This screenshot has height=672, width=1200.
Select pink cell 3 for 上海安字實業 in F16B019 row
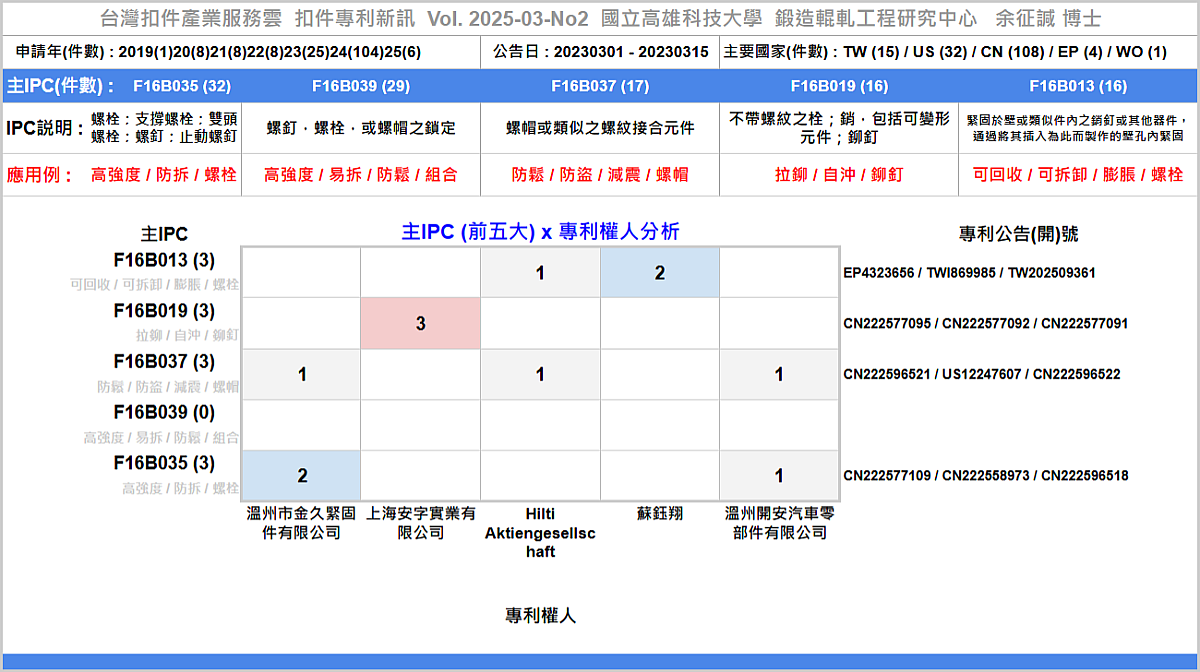421,323
